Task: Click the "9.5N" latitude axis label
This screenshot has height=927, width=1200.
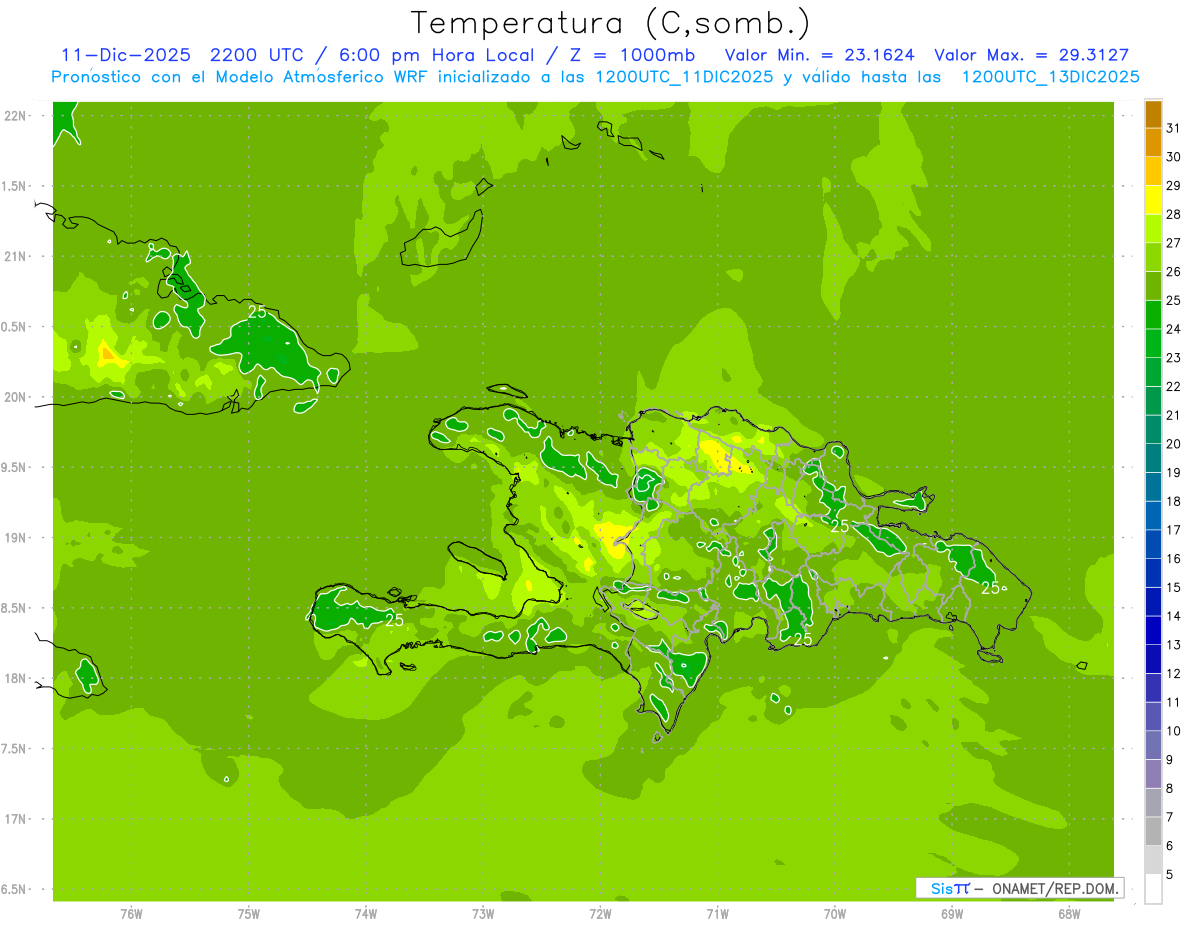Action: point(14,468)
